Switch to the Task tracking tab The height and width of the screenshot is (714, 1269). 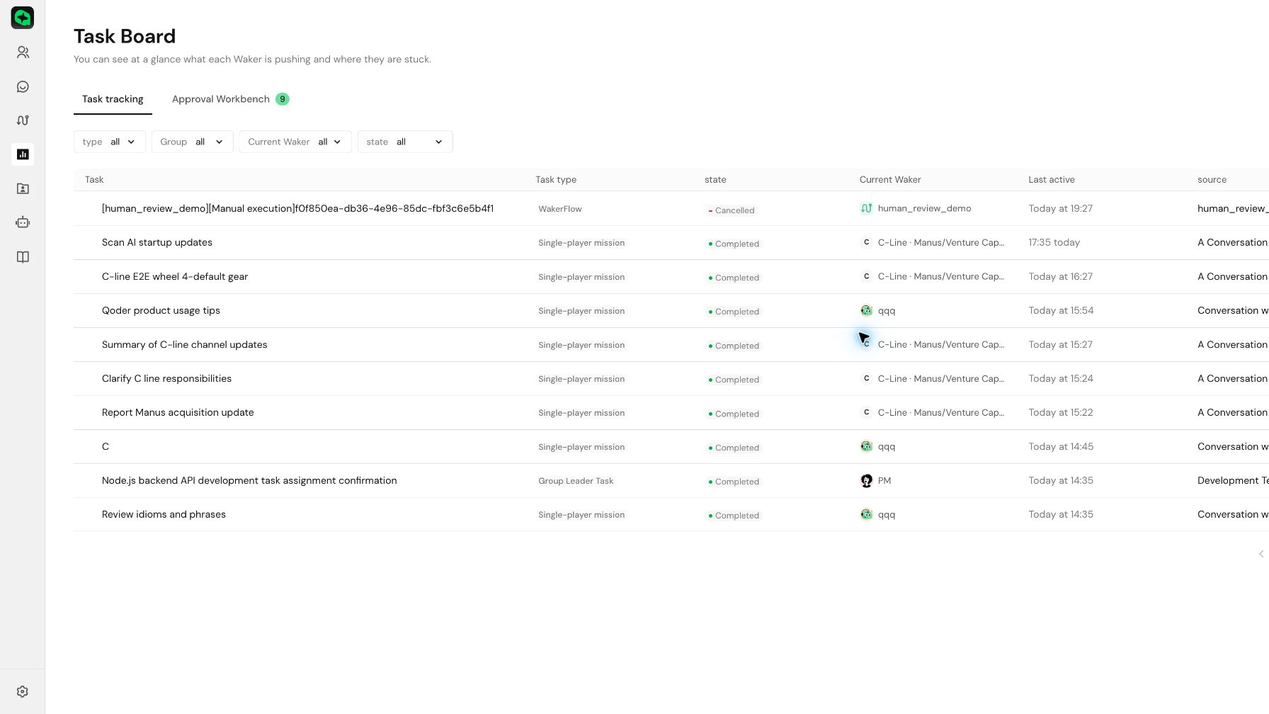pos(112,99)
